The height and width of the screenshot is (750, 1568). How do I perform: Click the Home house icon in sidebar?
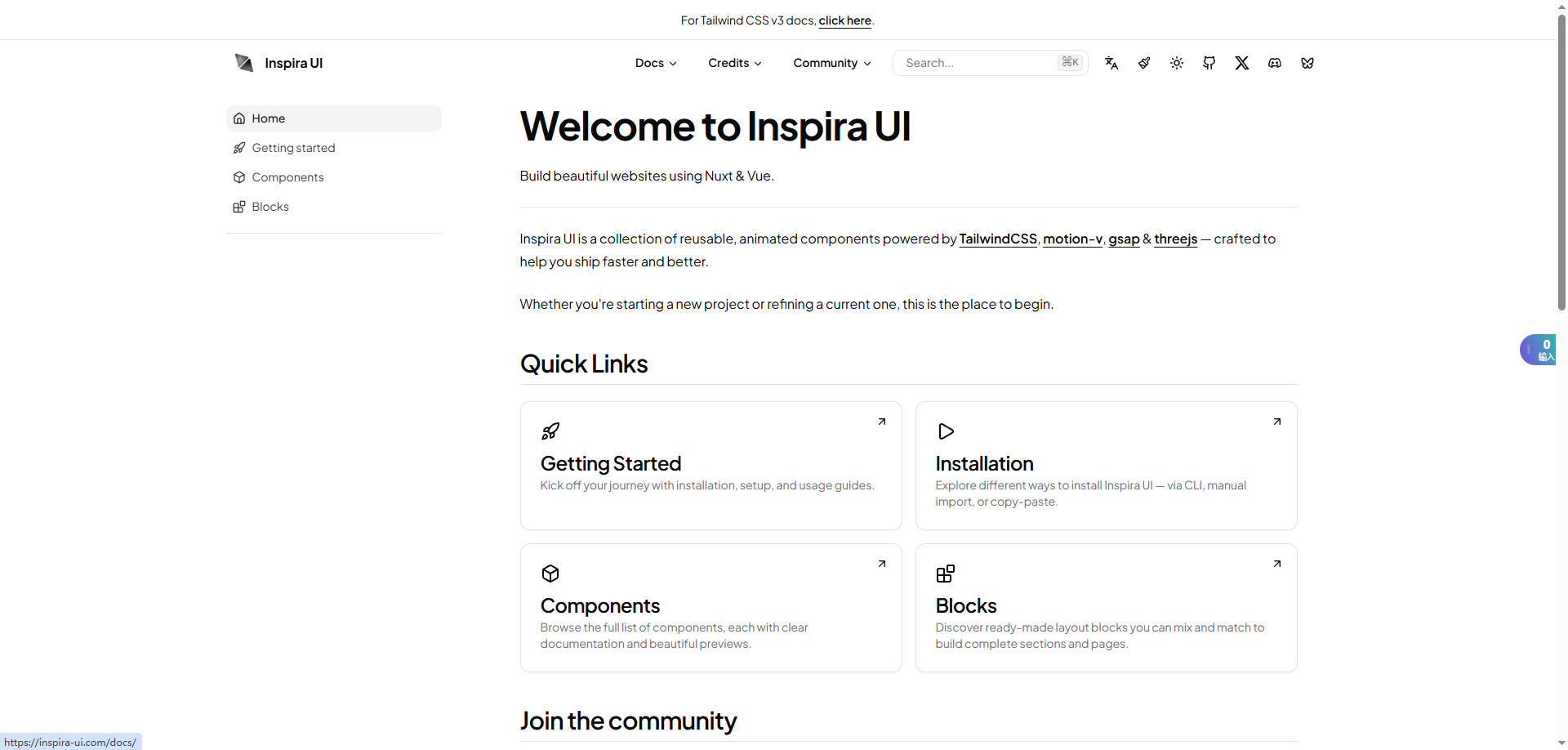click(239, 118)
